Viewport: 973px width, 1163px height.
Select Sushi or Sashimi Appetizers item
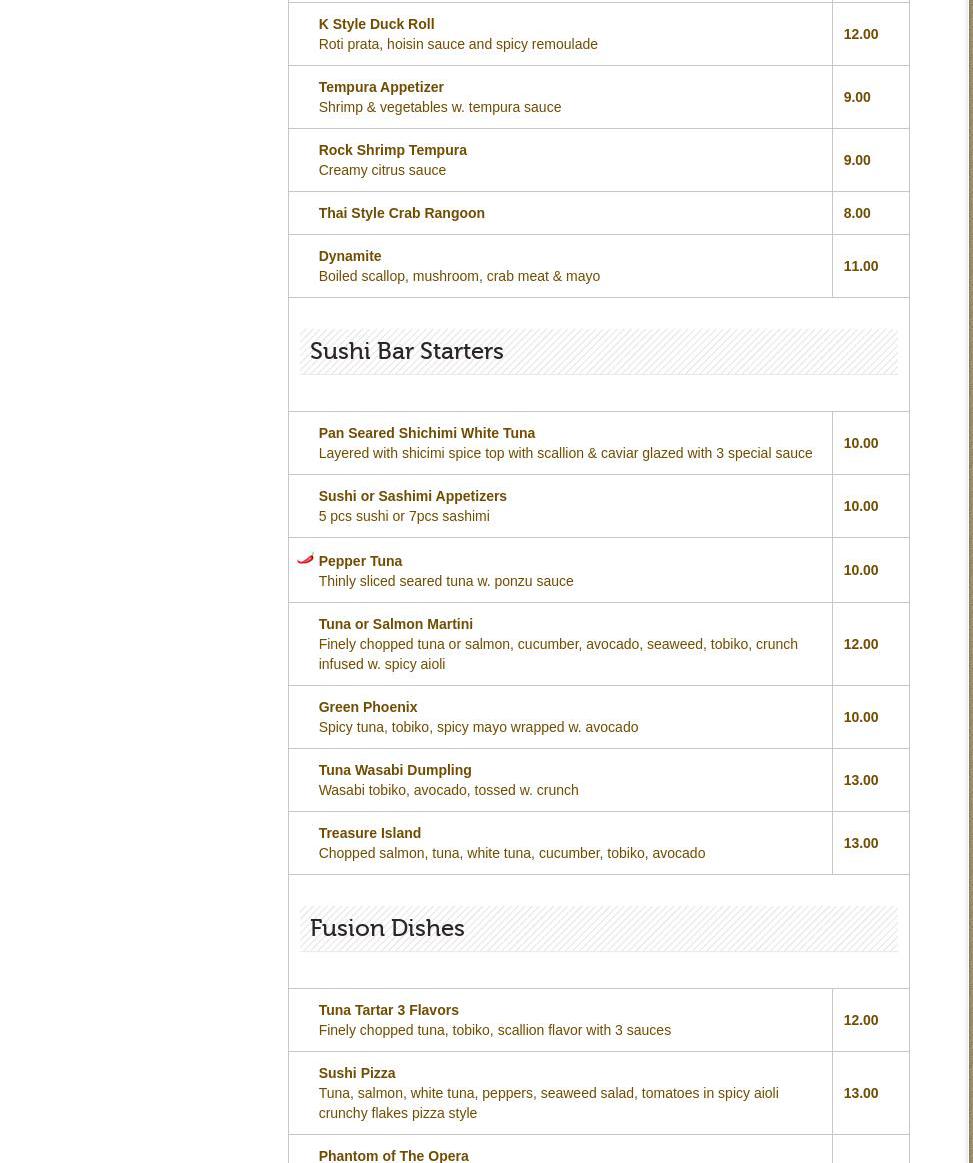point(412,496)
